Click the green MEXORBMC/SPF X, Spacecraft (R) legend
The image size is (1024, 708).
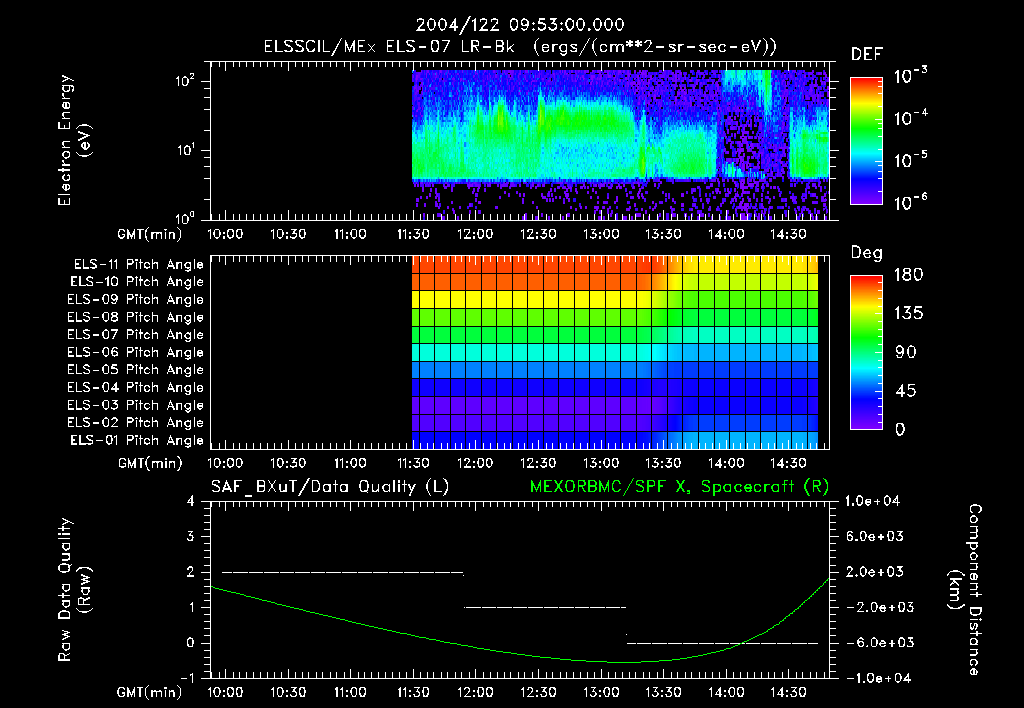coord(679,487)
